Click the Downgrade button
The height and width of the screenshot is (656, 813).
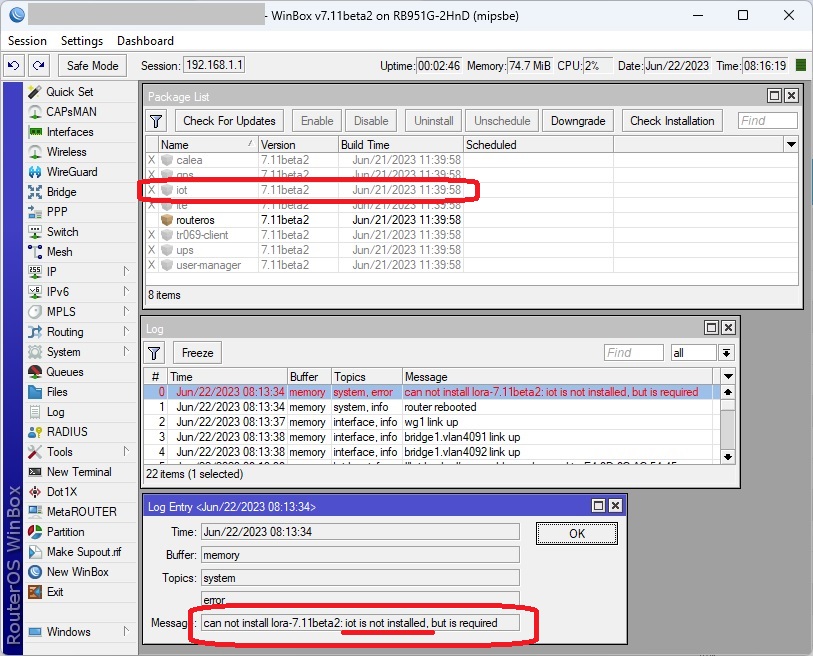[x=578, y=121]
